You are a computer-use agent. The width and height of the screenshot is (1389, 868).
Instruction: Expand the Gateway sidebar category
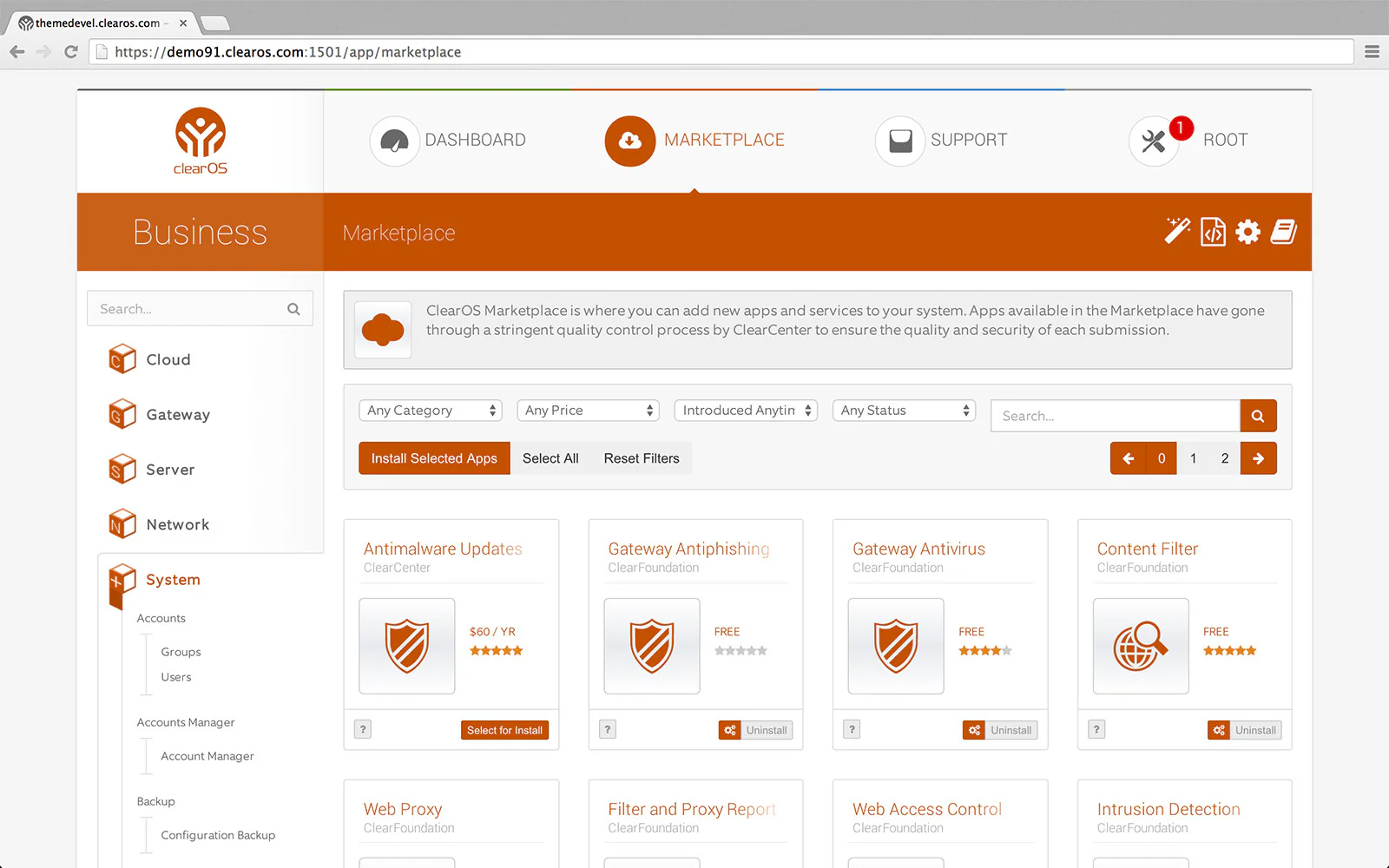tap(177, 415)
